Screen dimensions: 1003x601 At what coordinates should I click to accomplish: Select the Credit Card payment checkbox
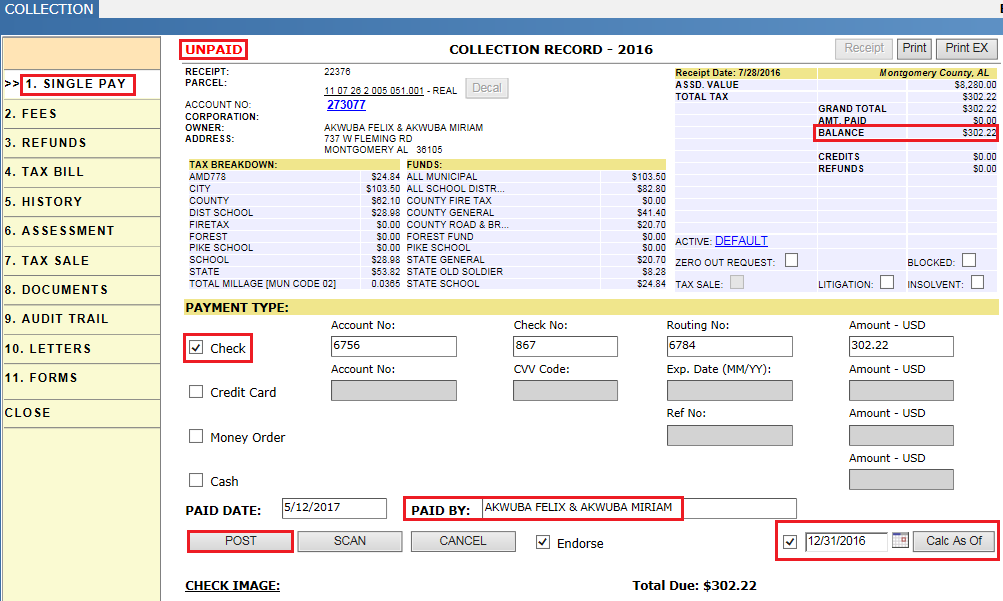196,392
